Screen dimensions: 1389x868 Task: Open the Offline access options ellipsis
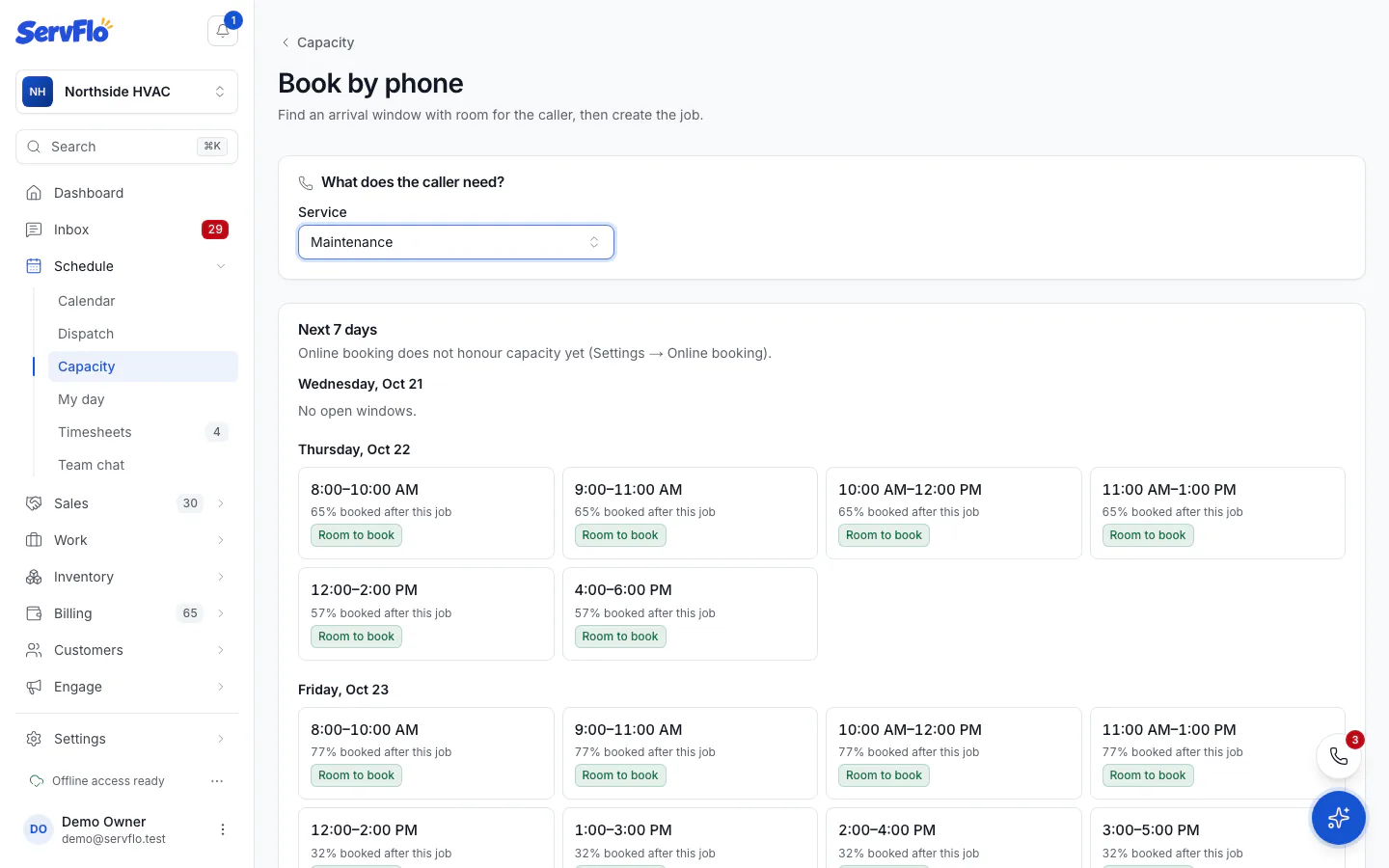pyautogui.click(x=217, y=781)
